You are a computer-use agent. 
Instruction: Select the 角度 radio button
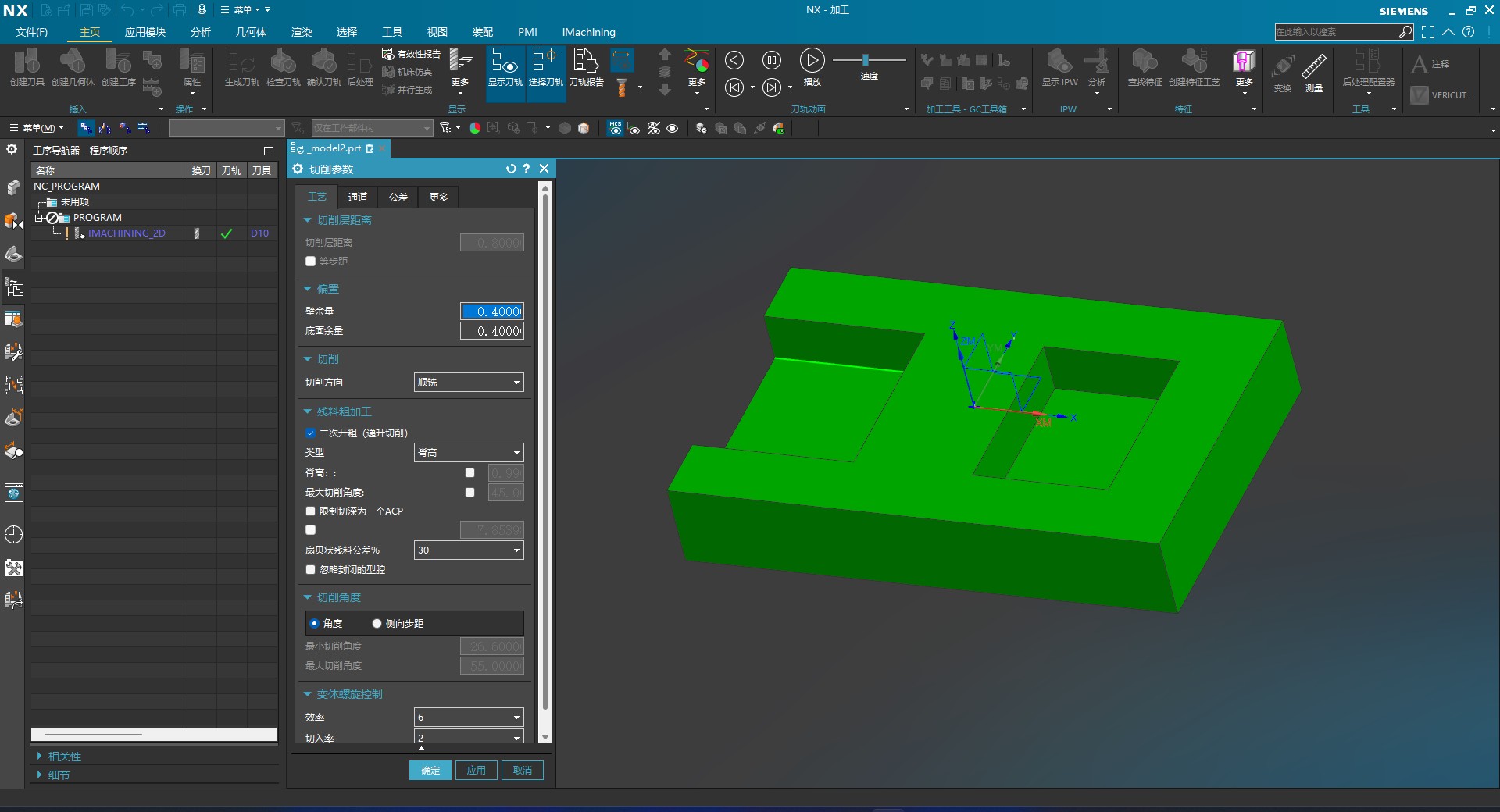(x=314, y=623)
